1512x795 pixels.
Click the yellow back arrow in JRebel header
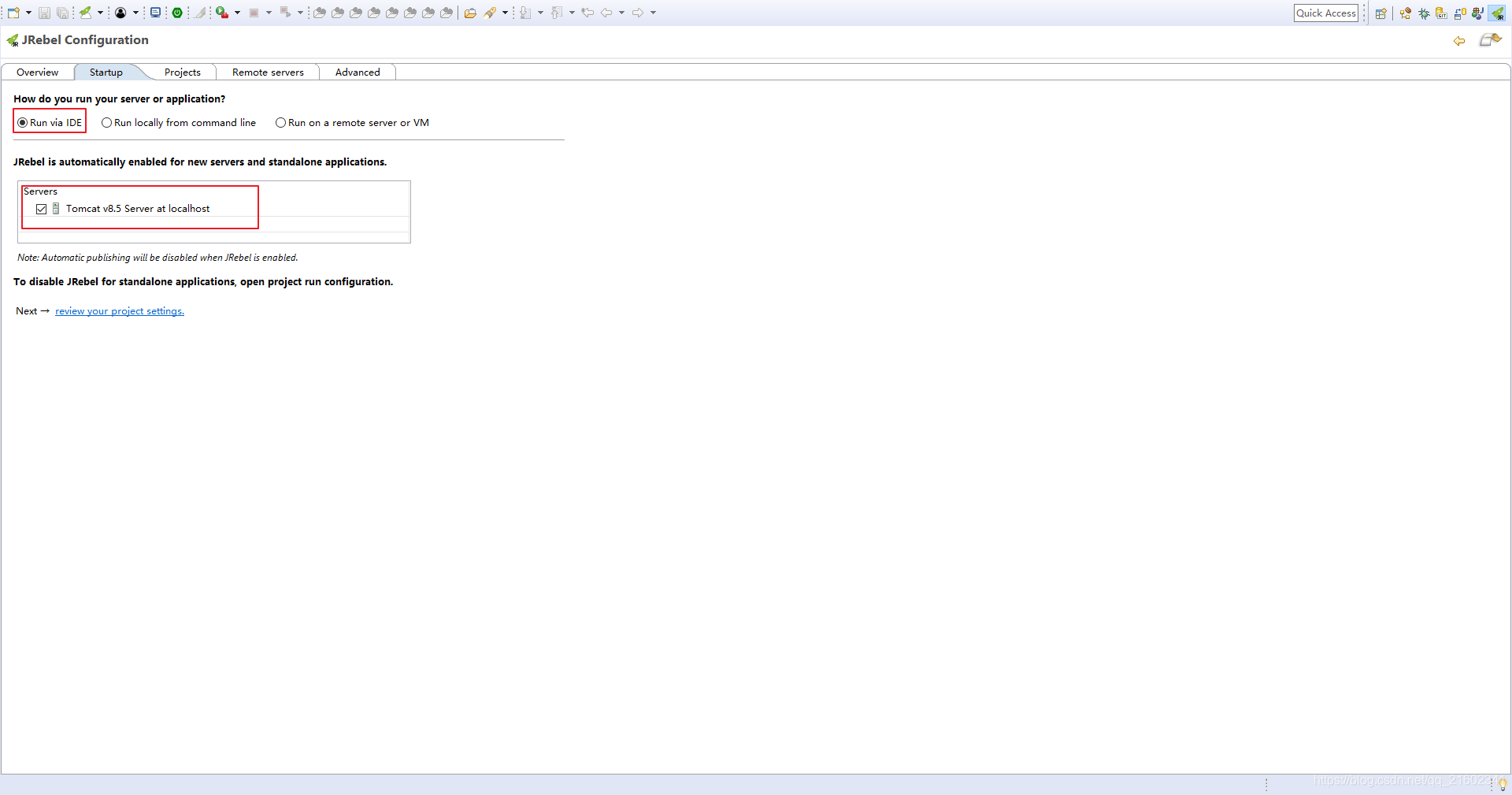[1459, 41]
